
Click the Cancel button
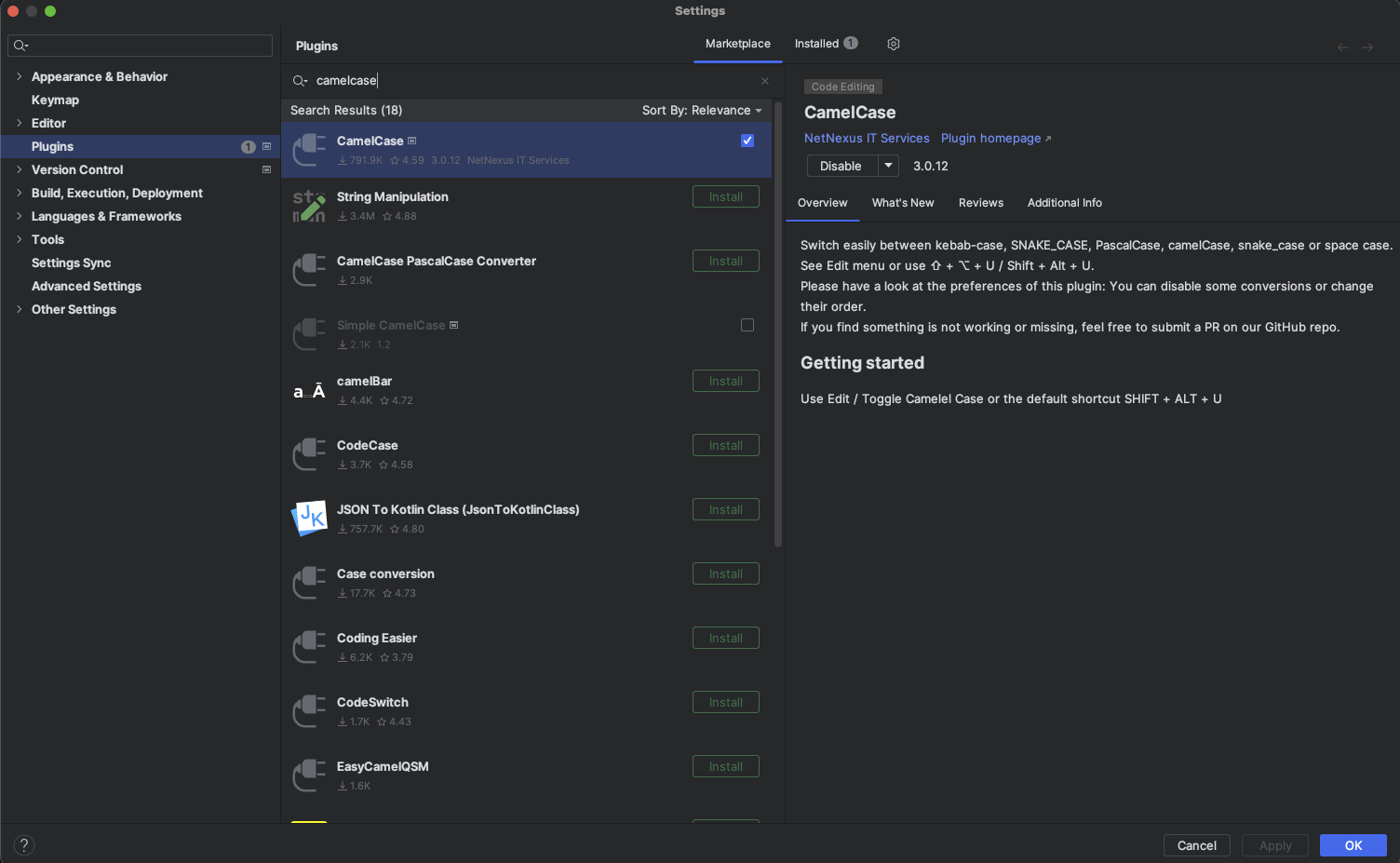click(1197, 845)
